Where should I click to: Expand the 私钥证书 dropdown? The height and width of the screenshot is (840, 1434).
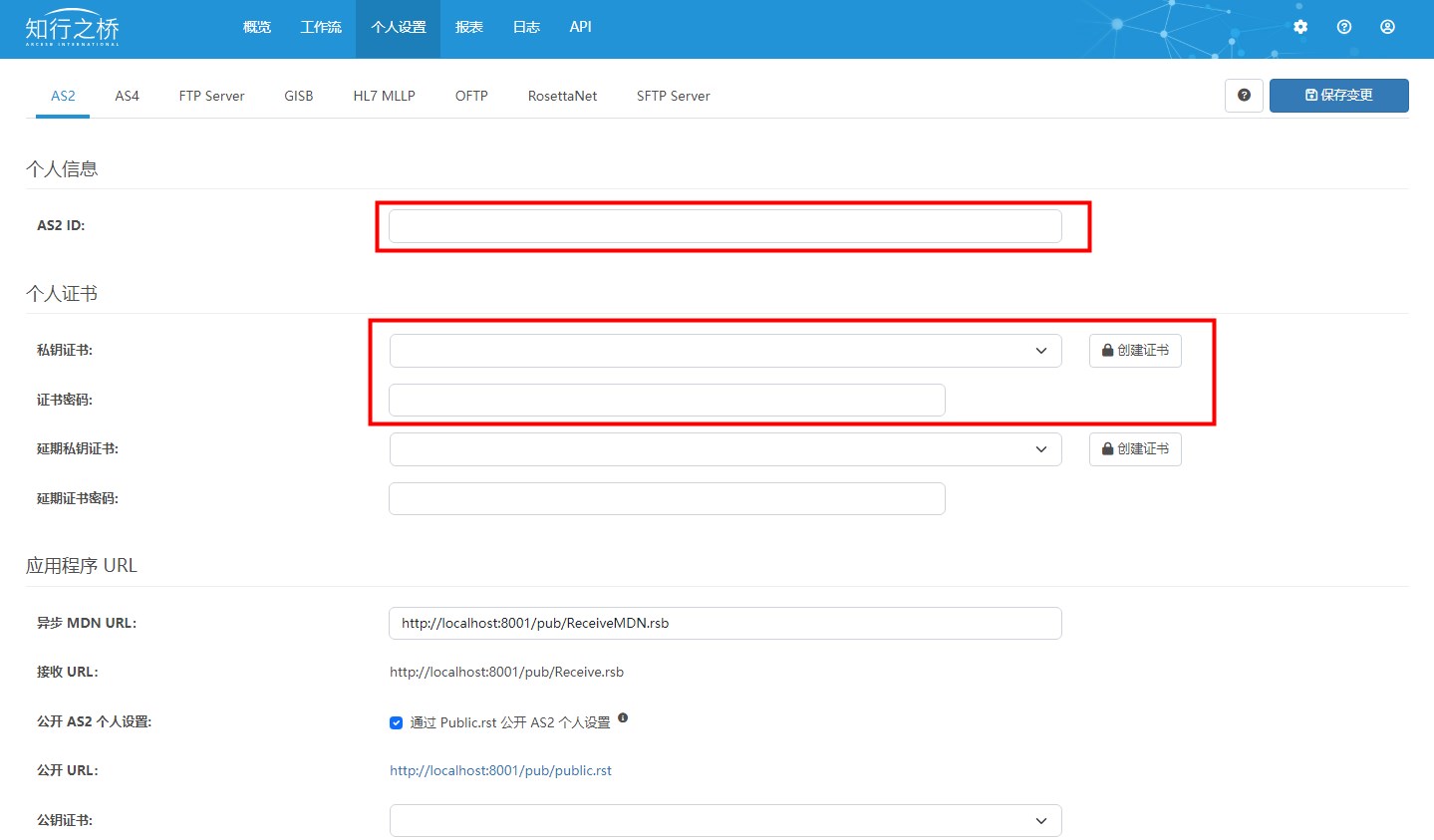724,351
